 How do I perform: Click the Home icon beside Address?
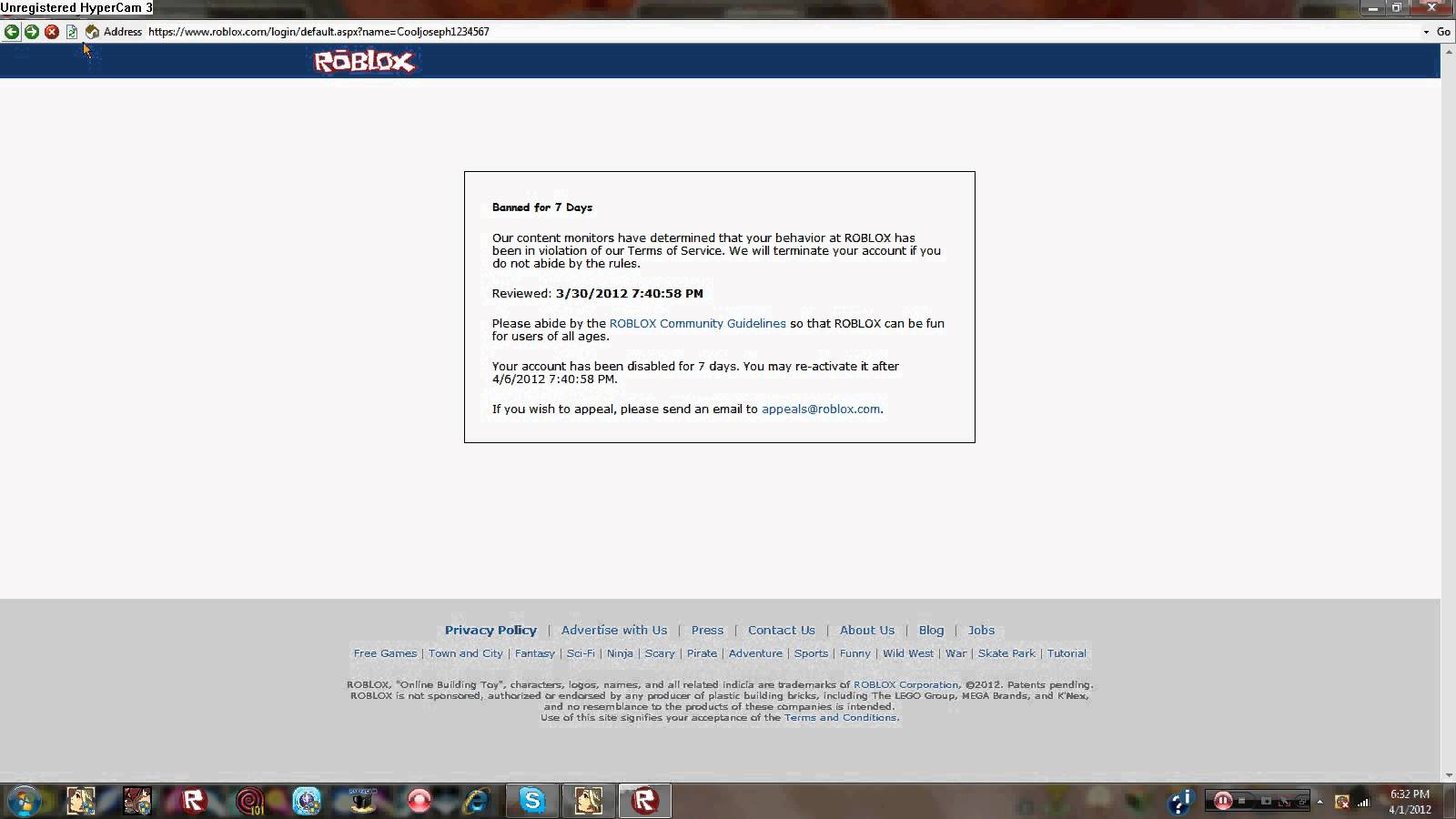click(x=92, y=32)
